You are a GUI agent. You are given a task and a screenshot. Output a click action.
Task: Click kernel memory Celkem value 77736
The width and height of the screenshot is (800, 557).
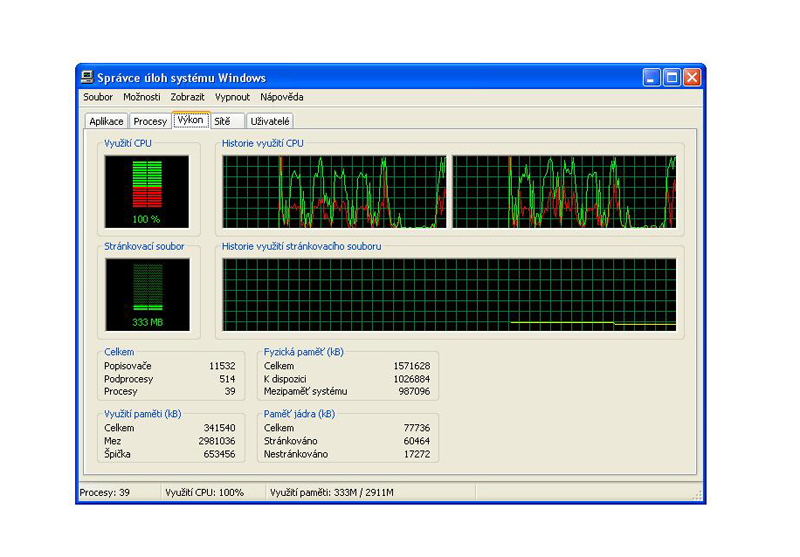(417, 428)
